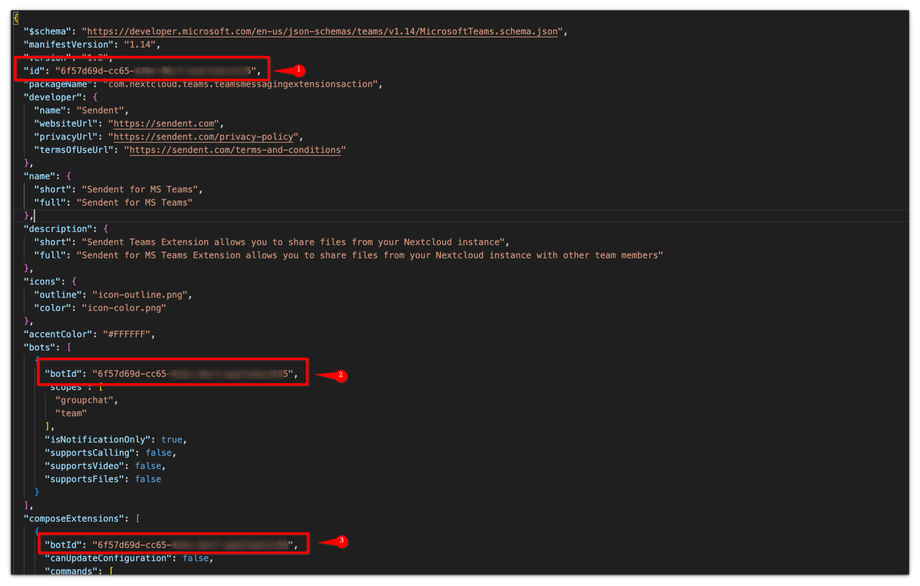Click red annotation marker number 3
Image resolution: width=920 pixels, height=586 pixels.
coord(342,541)
